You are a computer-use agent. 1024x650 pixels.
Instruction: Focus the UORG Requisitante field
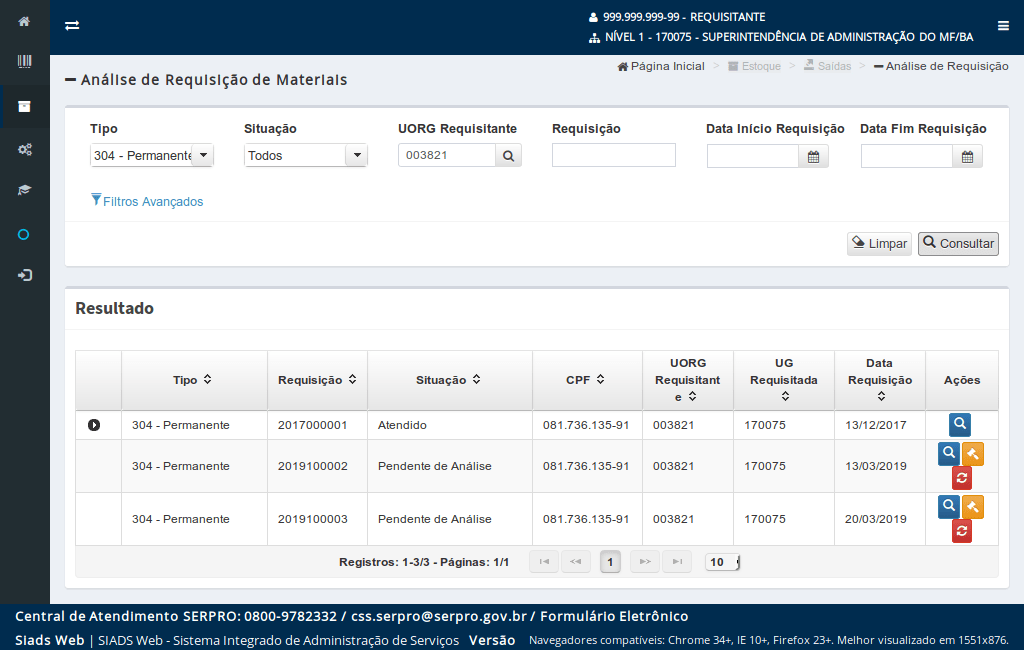[447, 155]
